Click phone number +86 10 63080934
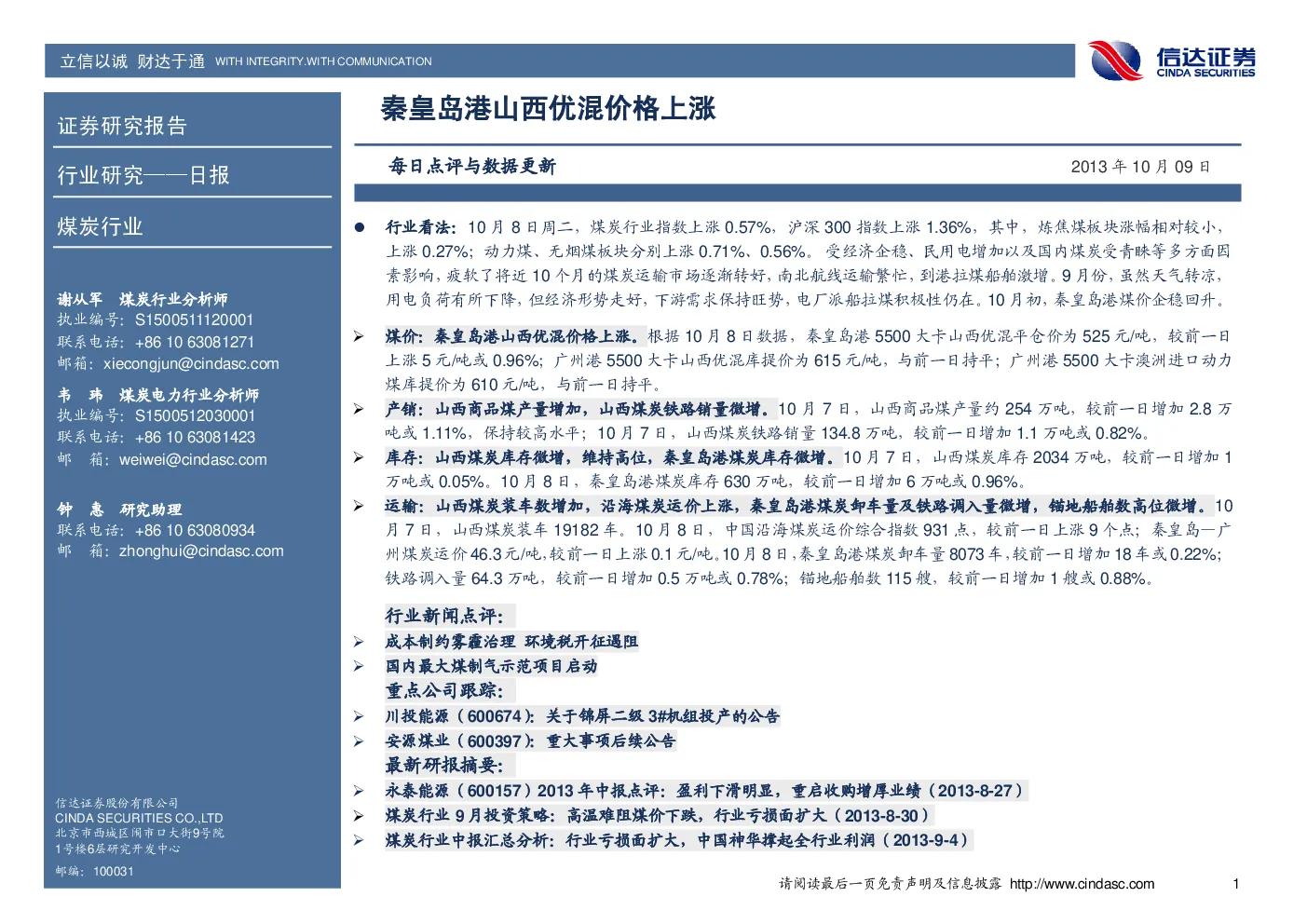Screen dimensions: 1307x924 (x=195, y=531)
